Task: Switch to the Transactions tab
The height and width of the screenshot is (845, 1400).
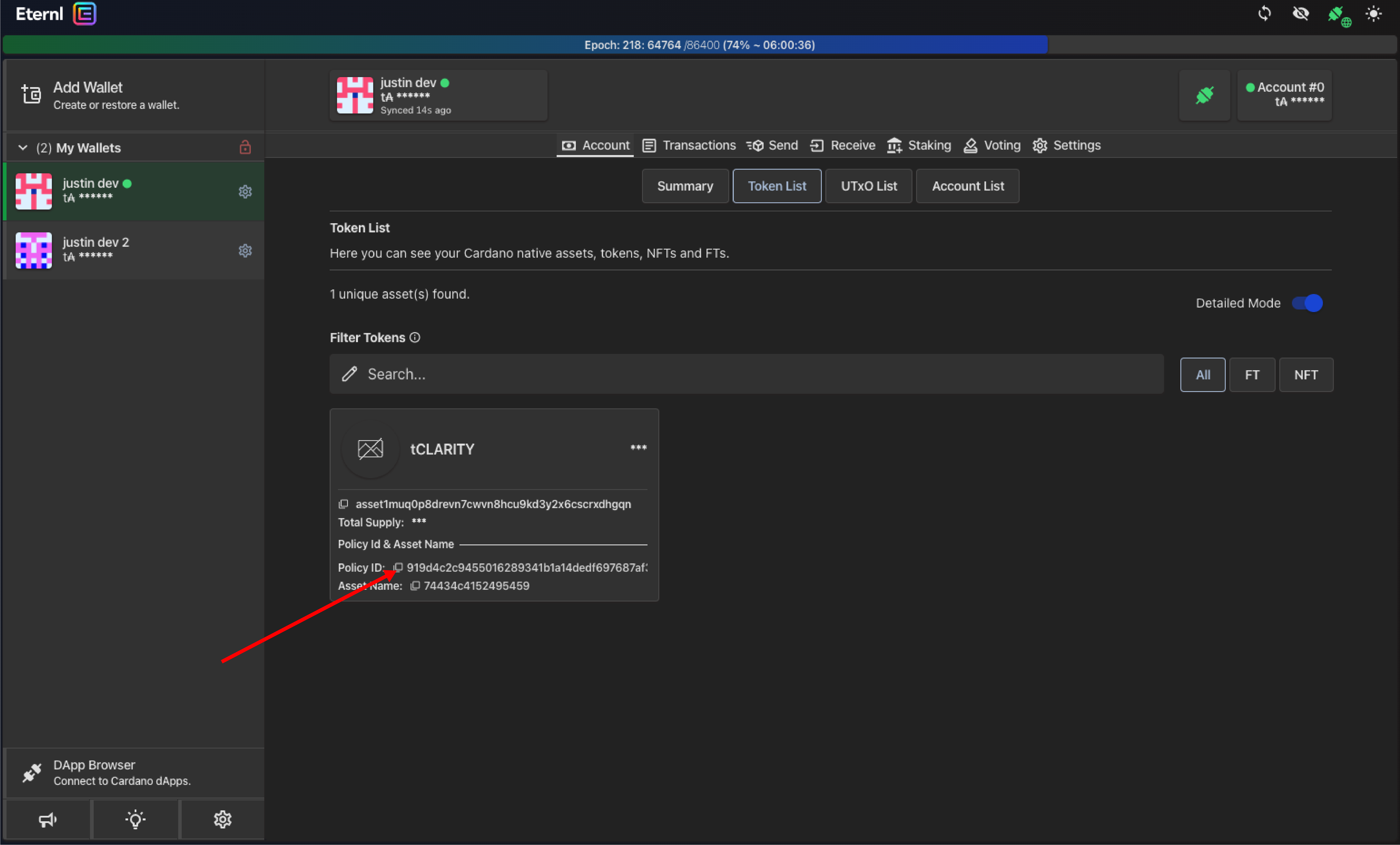Action: point(689,145)
